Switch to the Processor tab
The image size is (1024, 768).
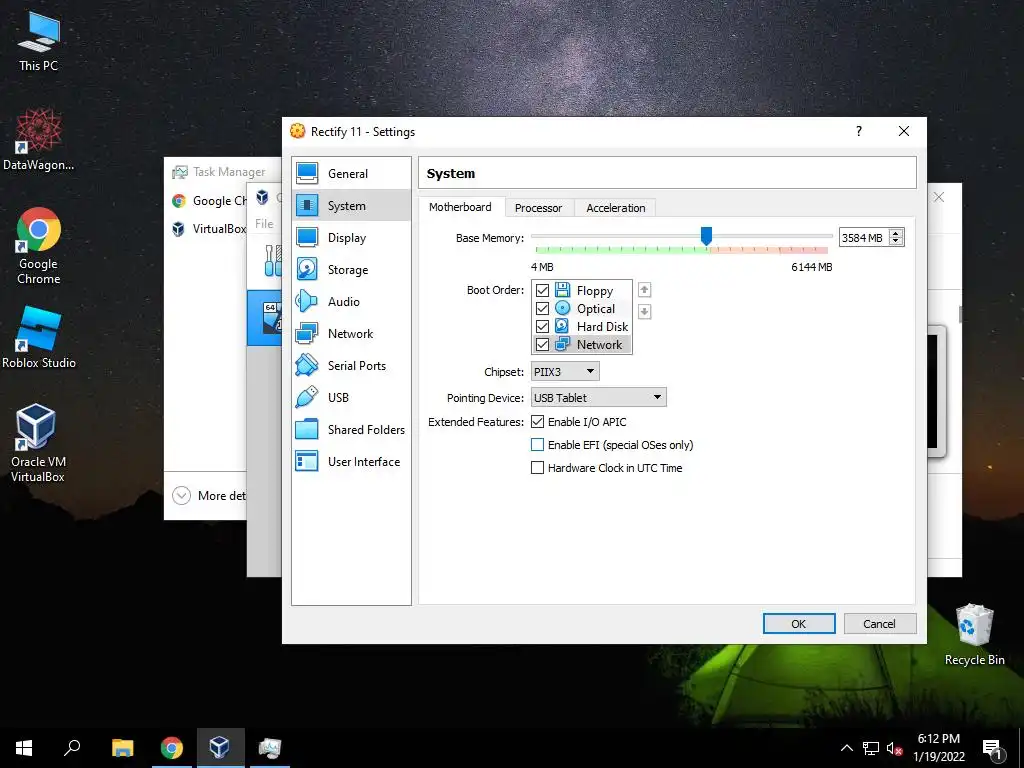point(538,208)
